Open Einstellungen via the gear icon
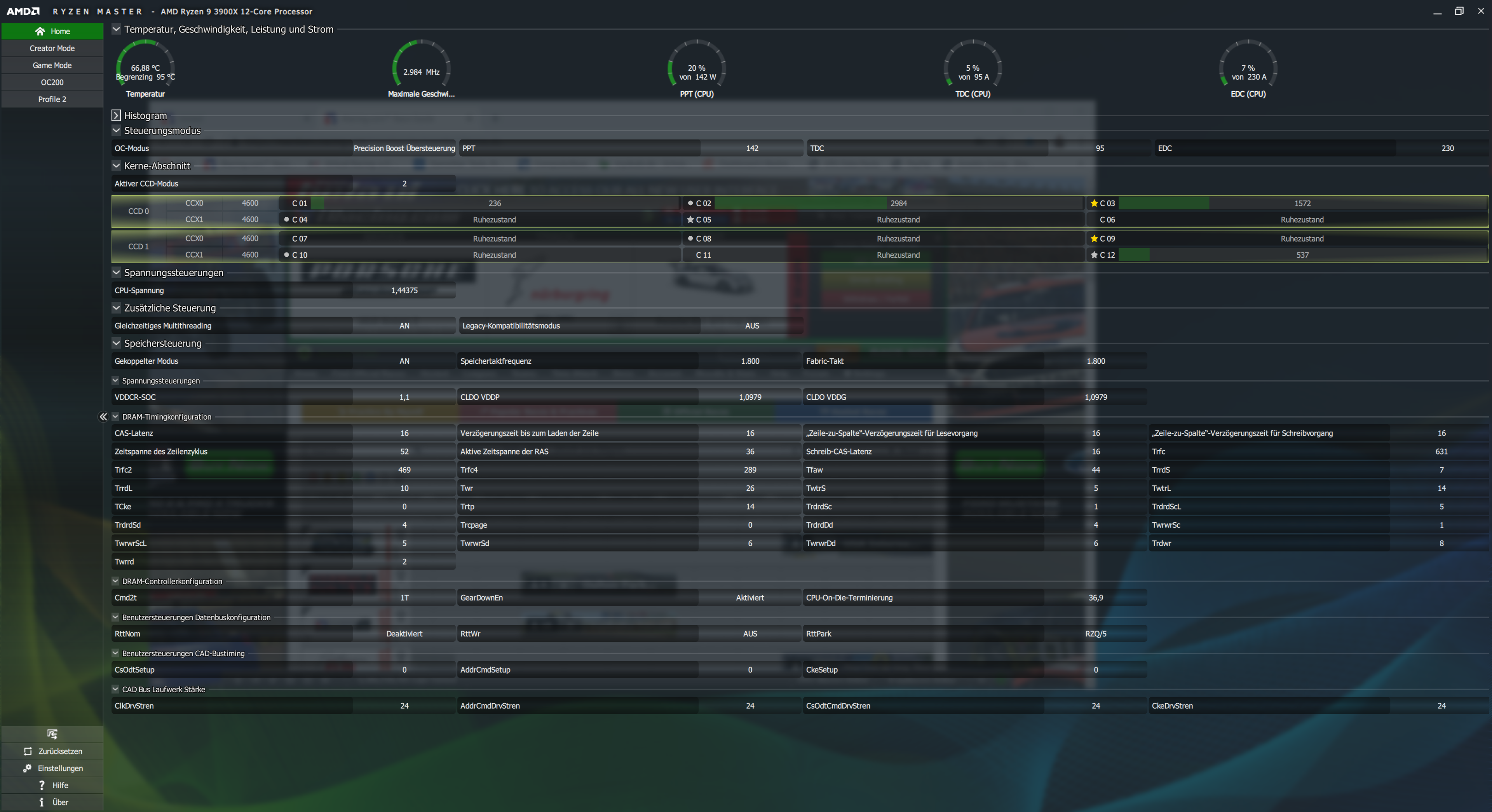This screenshot has width=1492, height=812. [x=27, y=768]
